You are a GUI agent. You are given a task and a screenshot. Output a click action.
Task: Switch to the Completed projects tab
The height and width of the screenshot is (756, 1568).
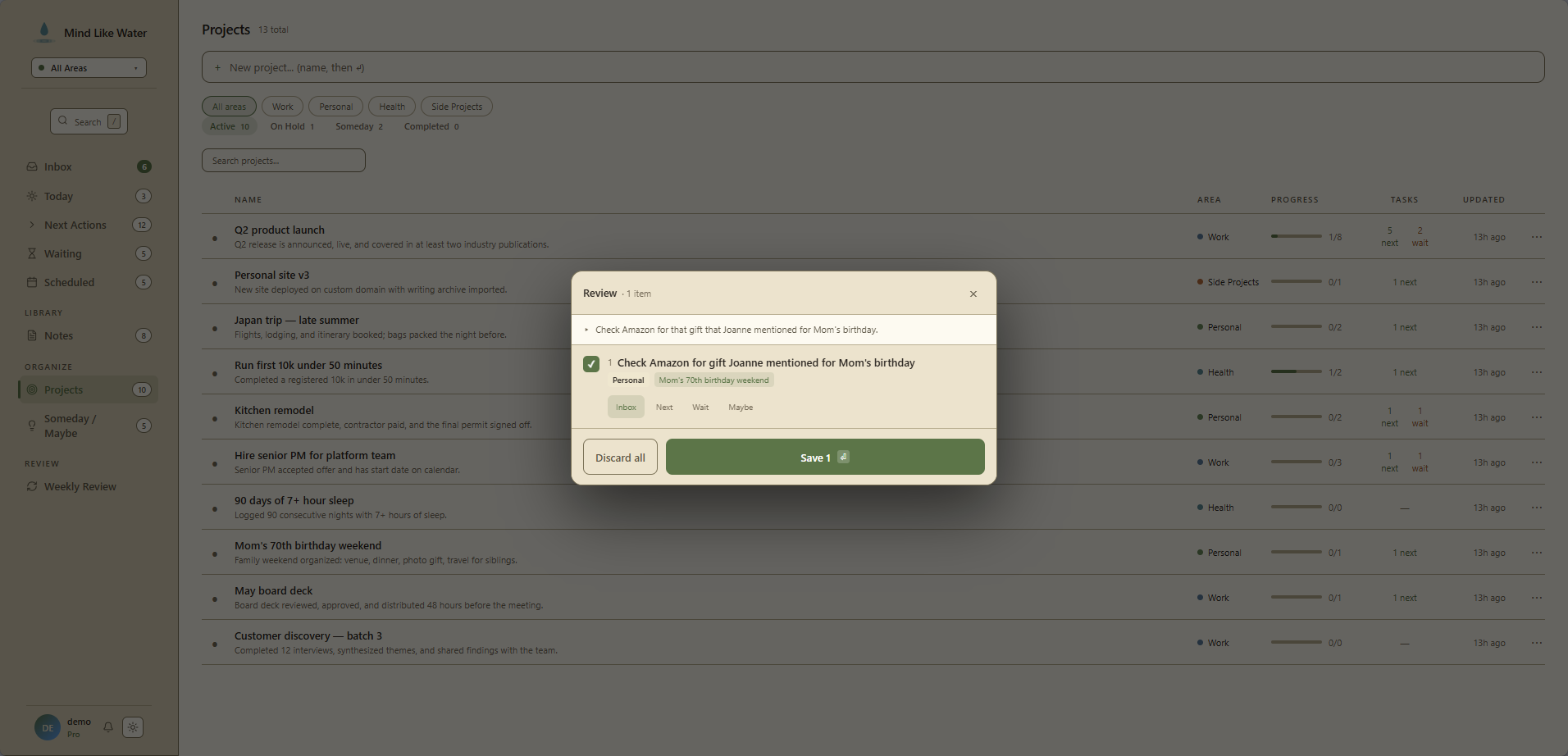tap(431, 126)
